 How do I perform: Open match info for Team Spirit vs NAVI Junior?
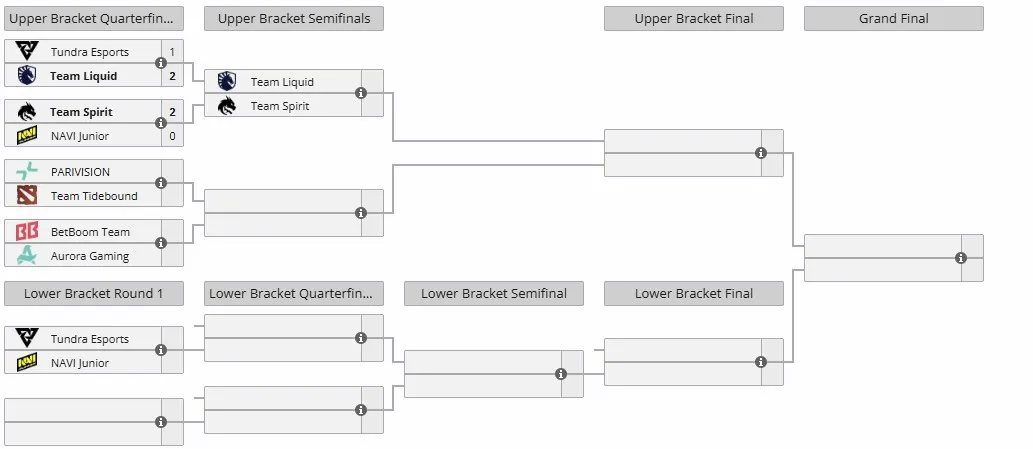(x=161, y=123)
